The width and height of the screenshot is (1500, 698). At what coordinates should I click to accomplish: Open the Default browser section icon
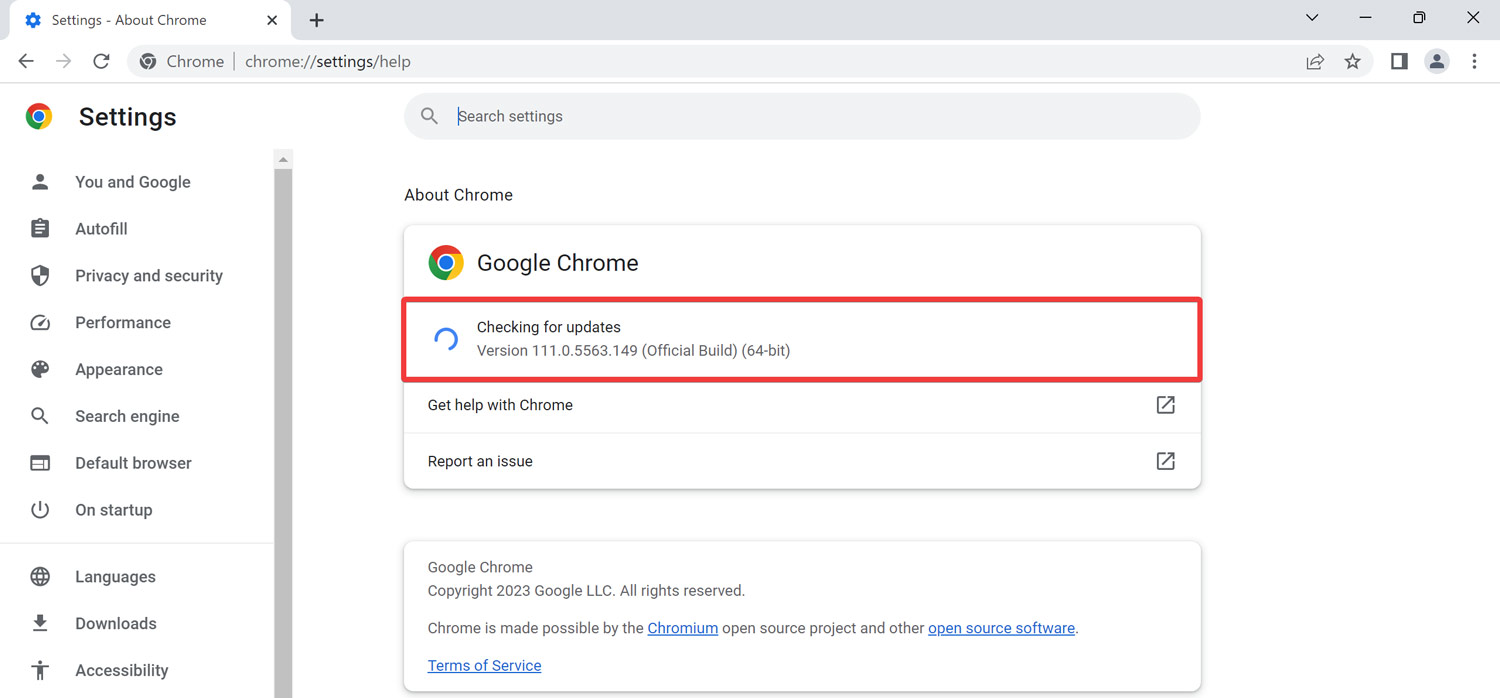click(x=40, y=462)
